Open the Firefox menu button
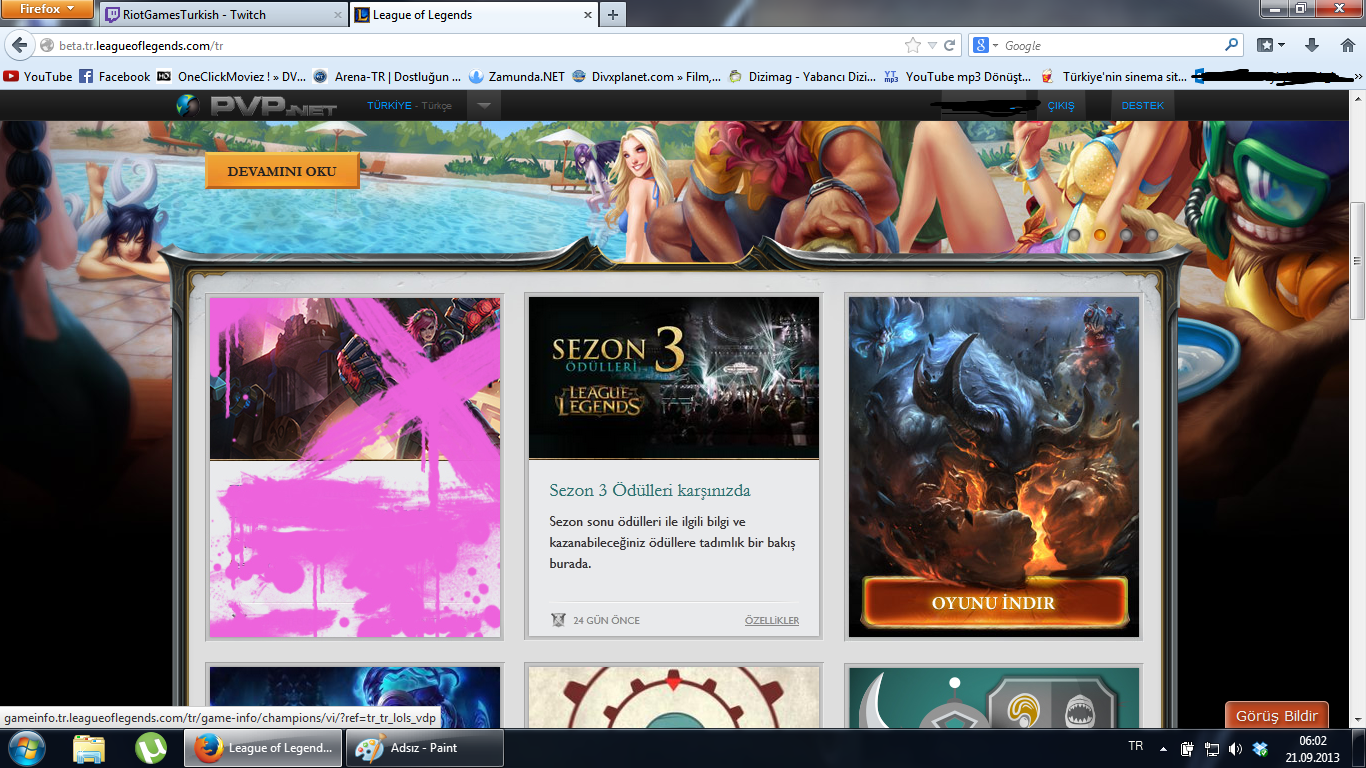Viewport: 1366px width, 768px height. pos(48,9)
